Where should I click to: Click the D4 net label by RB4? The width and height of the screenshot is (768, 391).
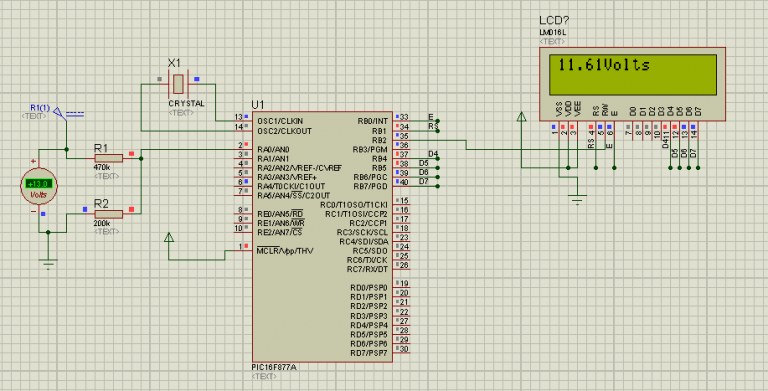(433, 154)
